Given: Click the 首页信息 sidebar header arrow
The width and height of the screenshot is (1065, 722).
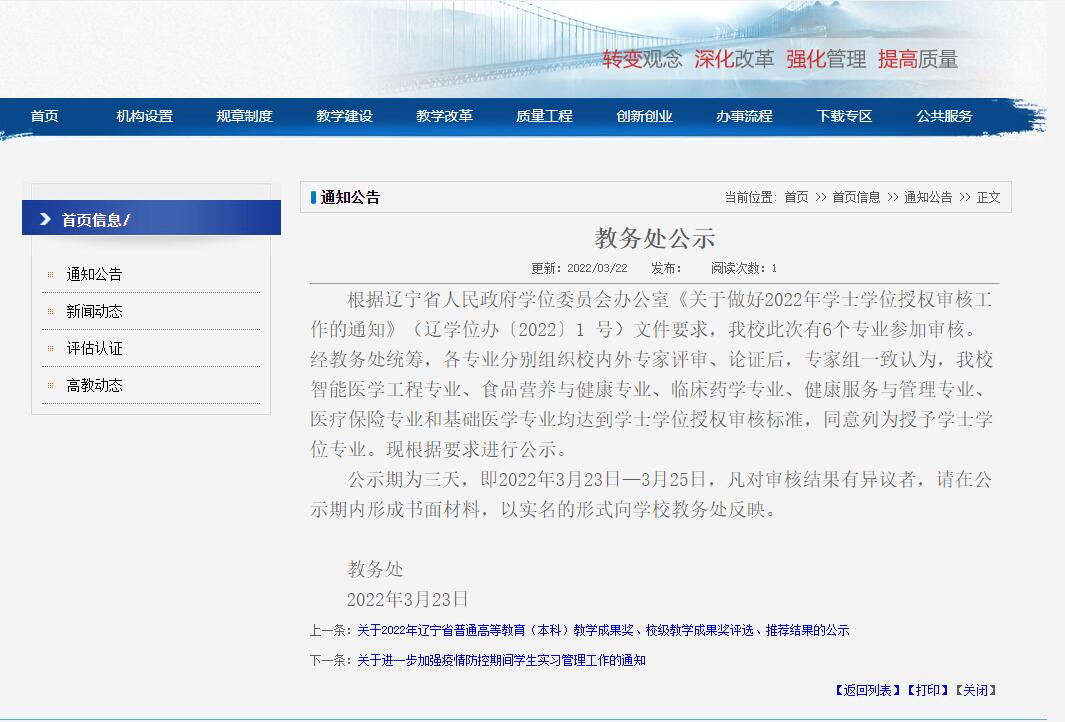Looking at the screenshot, I should pyautogui.click(x=45, y=219).
